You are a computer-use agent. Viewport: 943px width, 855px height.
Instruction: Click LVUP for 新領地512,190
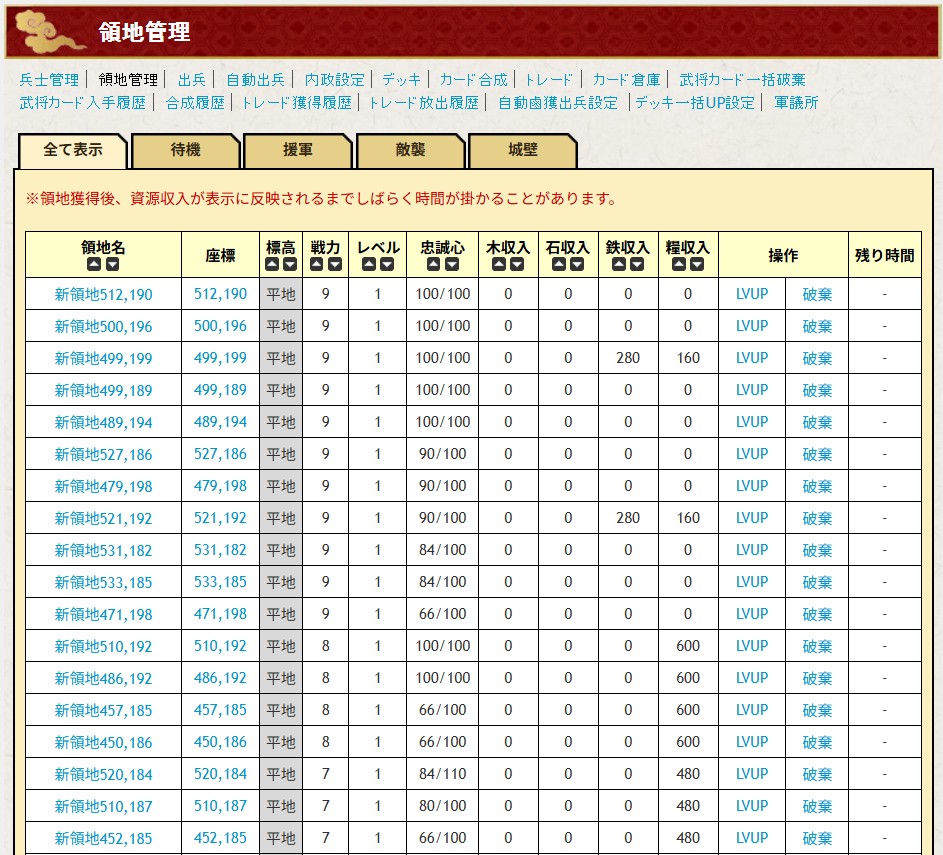tap(752, 294)
